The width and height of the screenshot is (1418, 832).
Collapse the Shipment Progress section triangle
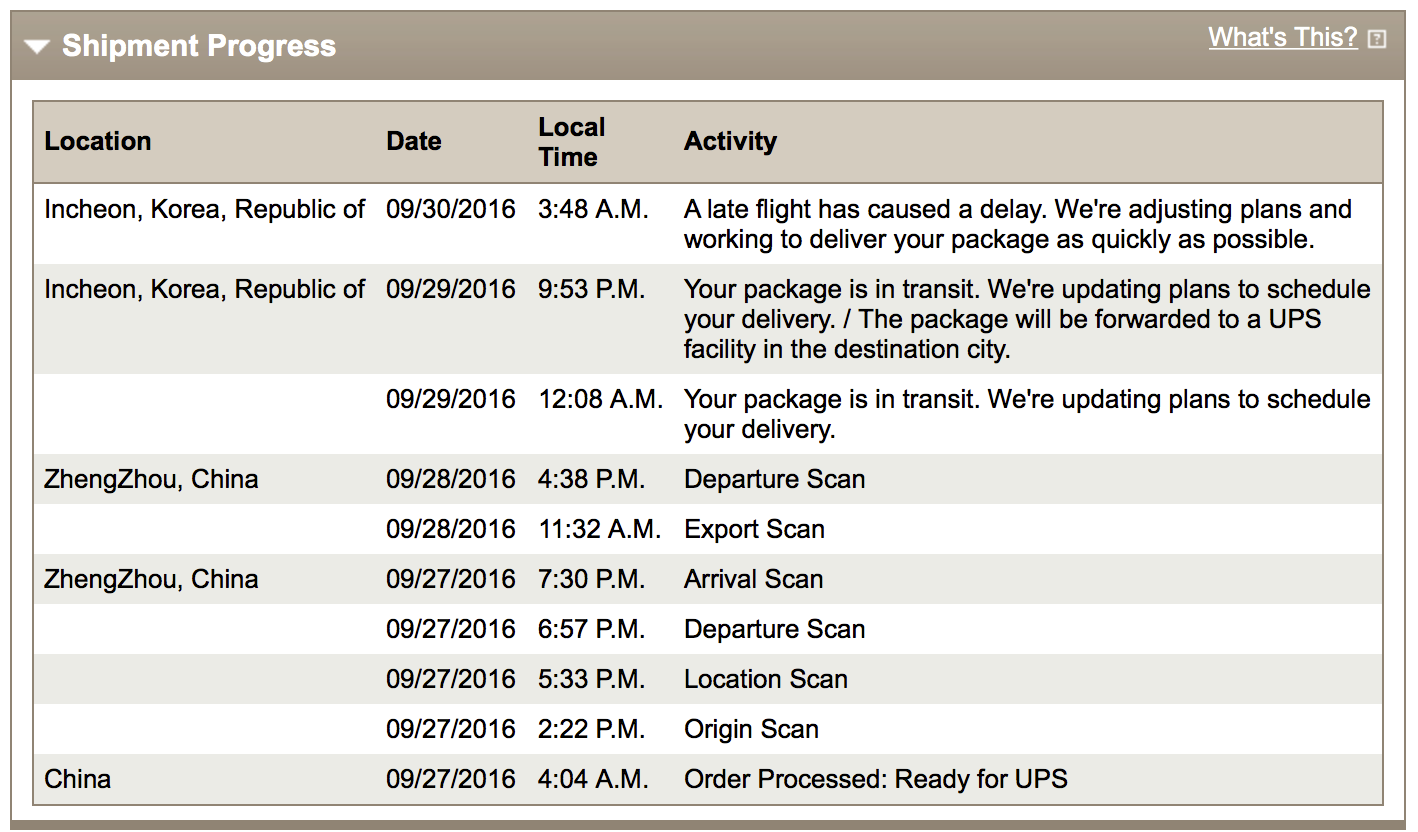click(37, 47)
